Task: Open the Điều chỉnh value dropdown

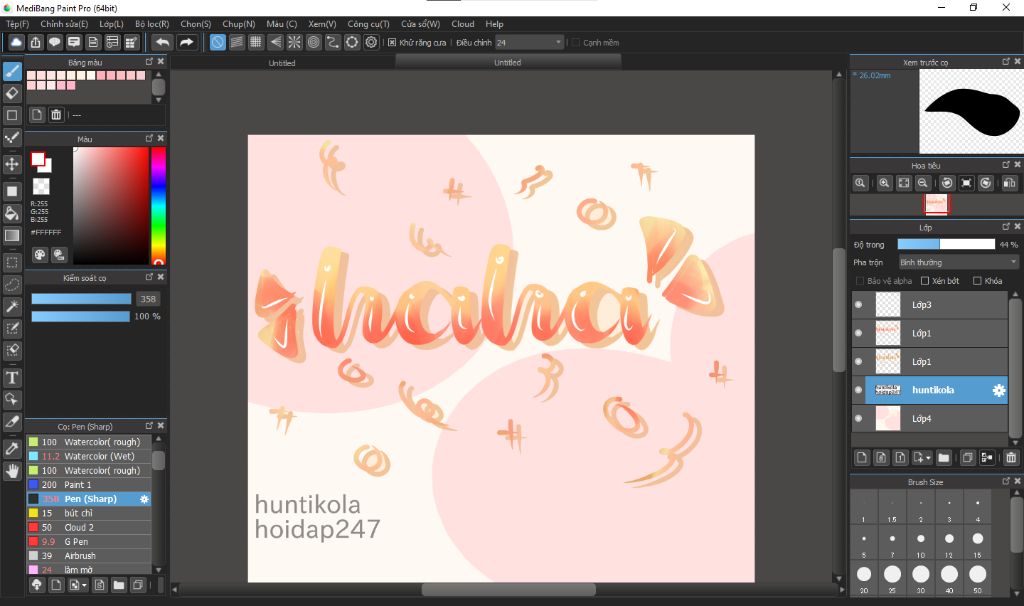Action: [x=528, y=42]
